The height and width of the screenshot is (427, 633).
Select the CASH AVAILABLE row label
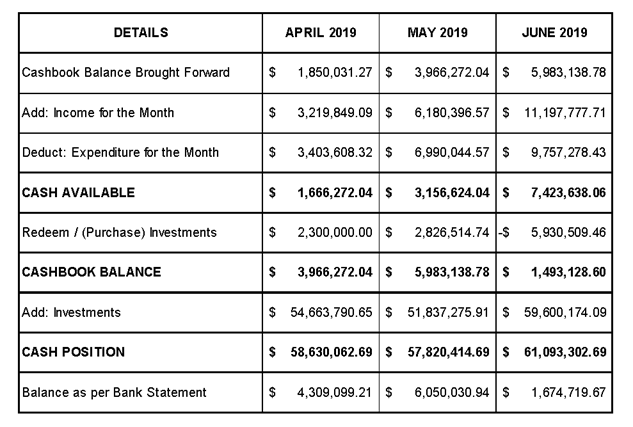(78, 192)
